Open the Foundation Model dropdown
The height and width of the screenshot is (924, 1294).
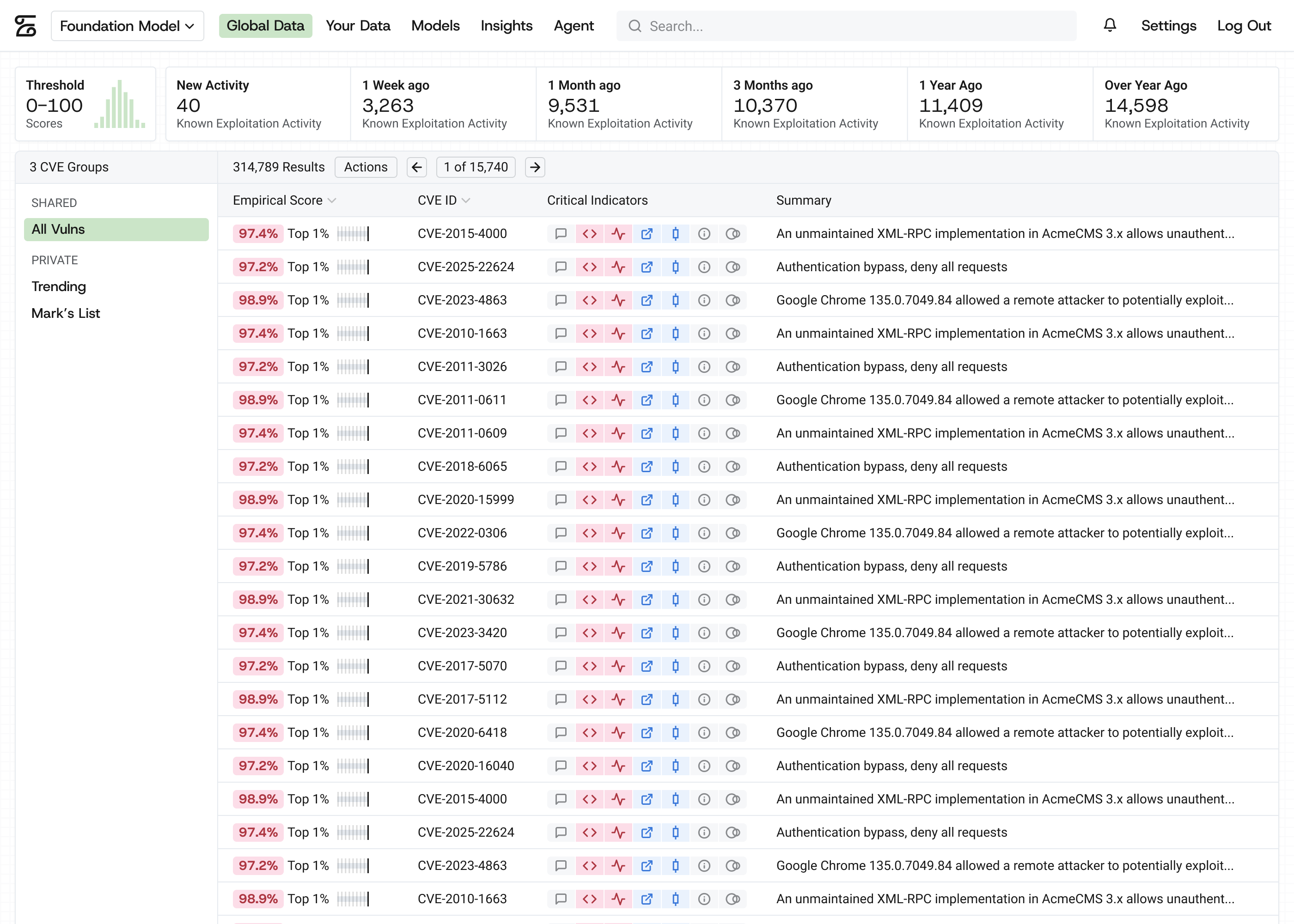coord(128,25)
